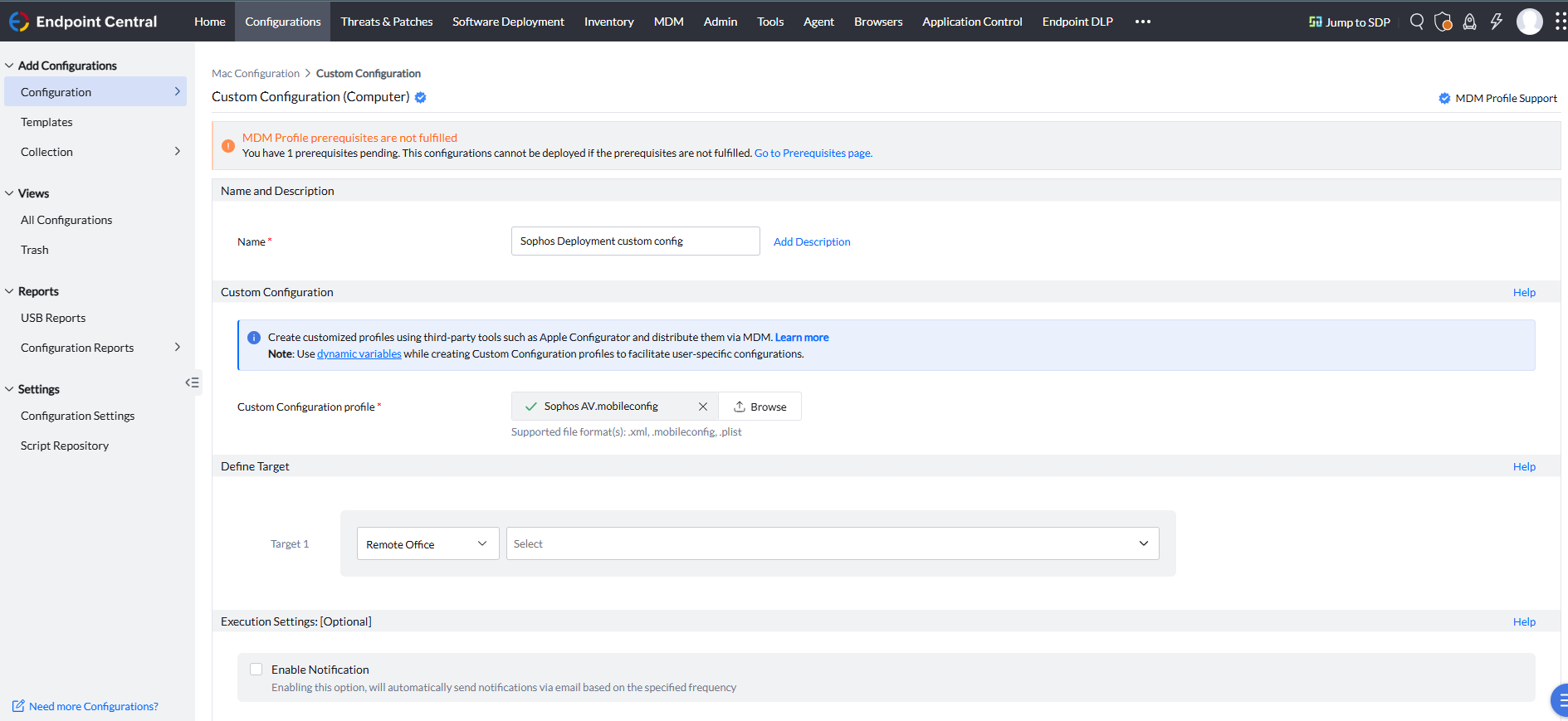Click Mac Configuration breadcrumb

(x=256, y=74)
